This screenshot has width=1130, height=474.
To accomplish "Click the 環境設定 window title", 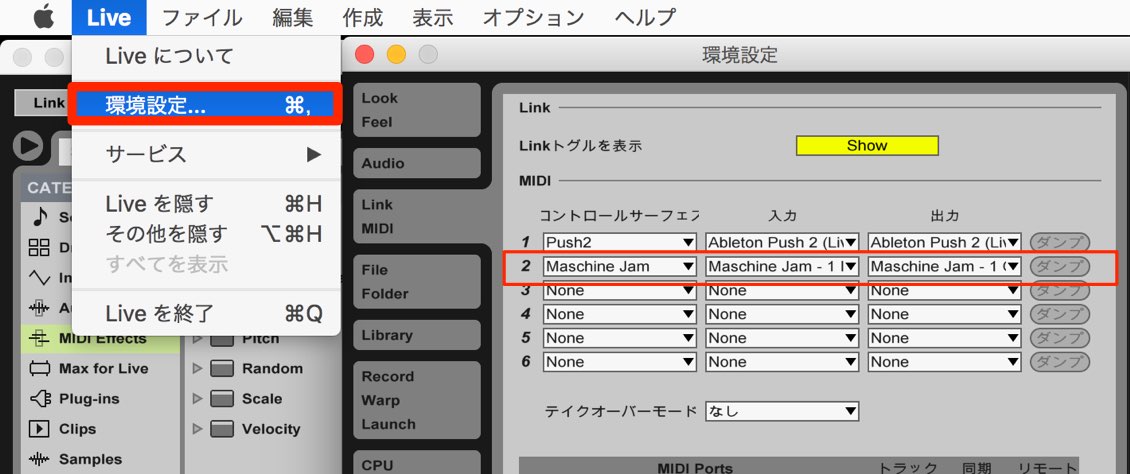I will [739, 54].
